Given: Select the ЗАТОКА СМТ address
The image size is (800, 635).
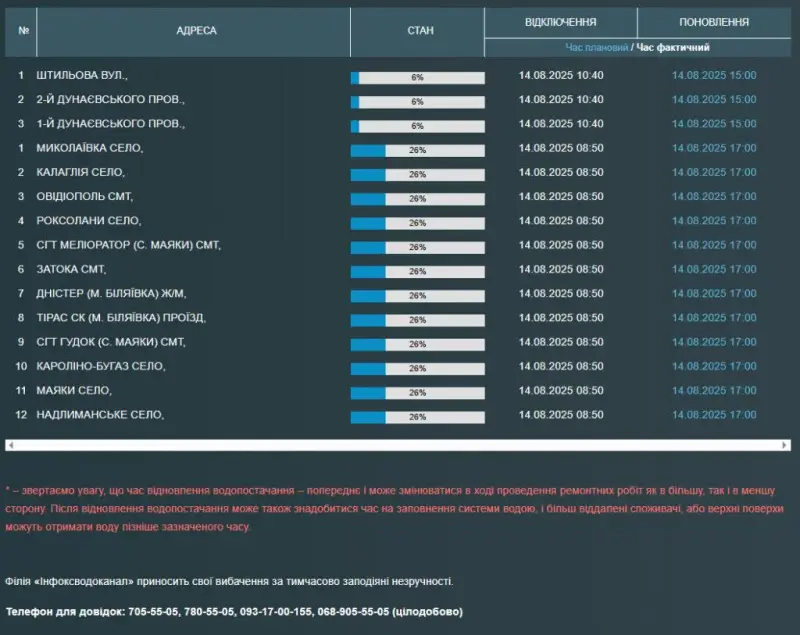Looking at the screenshot, I should point(71,269).
